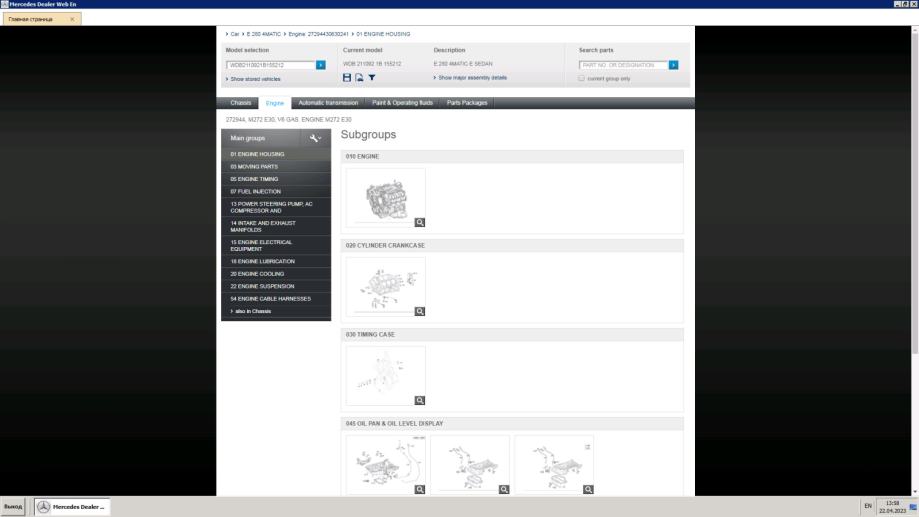Image resolution: width=919 pixels, height=517 pixels.
Task: Select main group 22 ENGINE SUSPENSION
Action: point(276,286)
